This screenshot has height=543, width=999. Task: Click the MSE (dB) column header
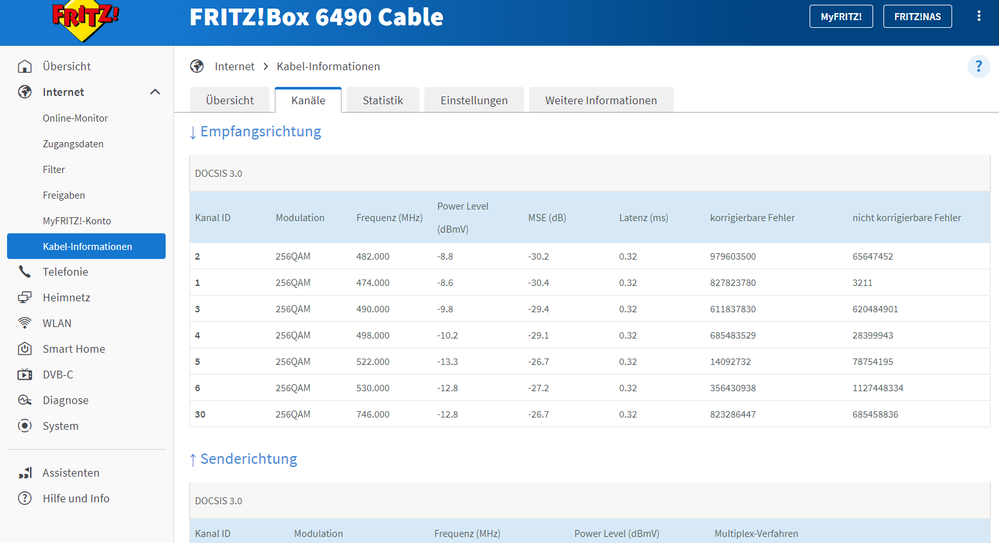(x=547, y=217)
